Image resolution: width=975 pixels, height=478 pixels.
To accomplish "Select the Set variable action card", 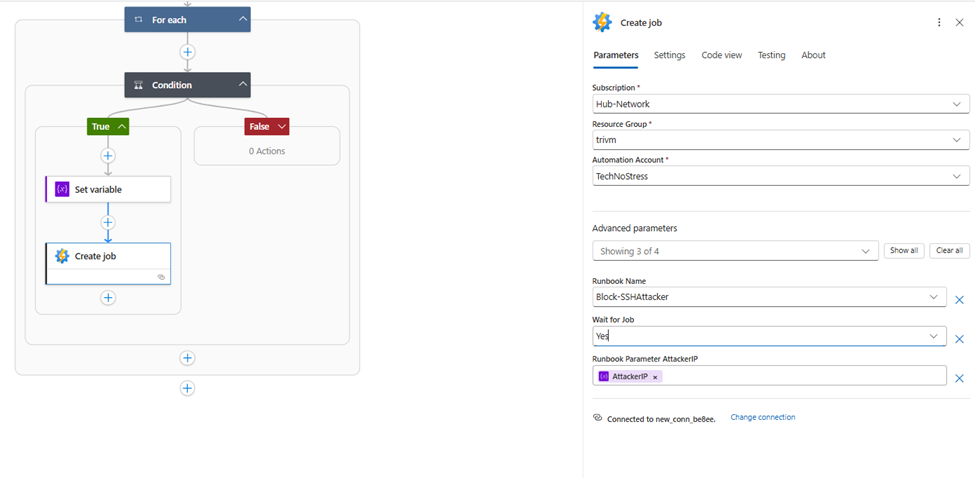I will (108, 190).
